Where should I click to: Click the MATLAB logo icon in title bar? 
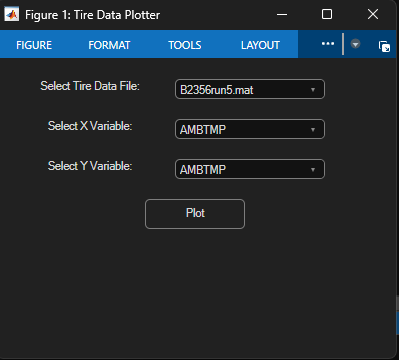coord(12,14)
